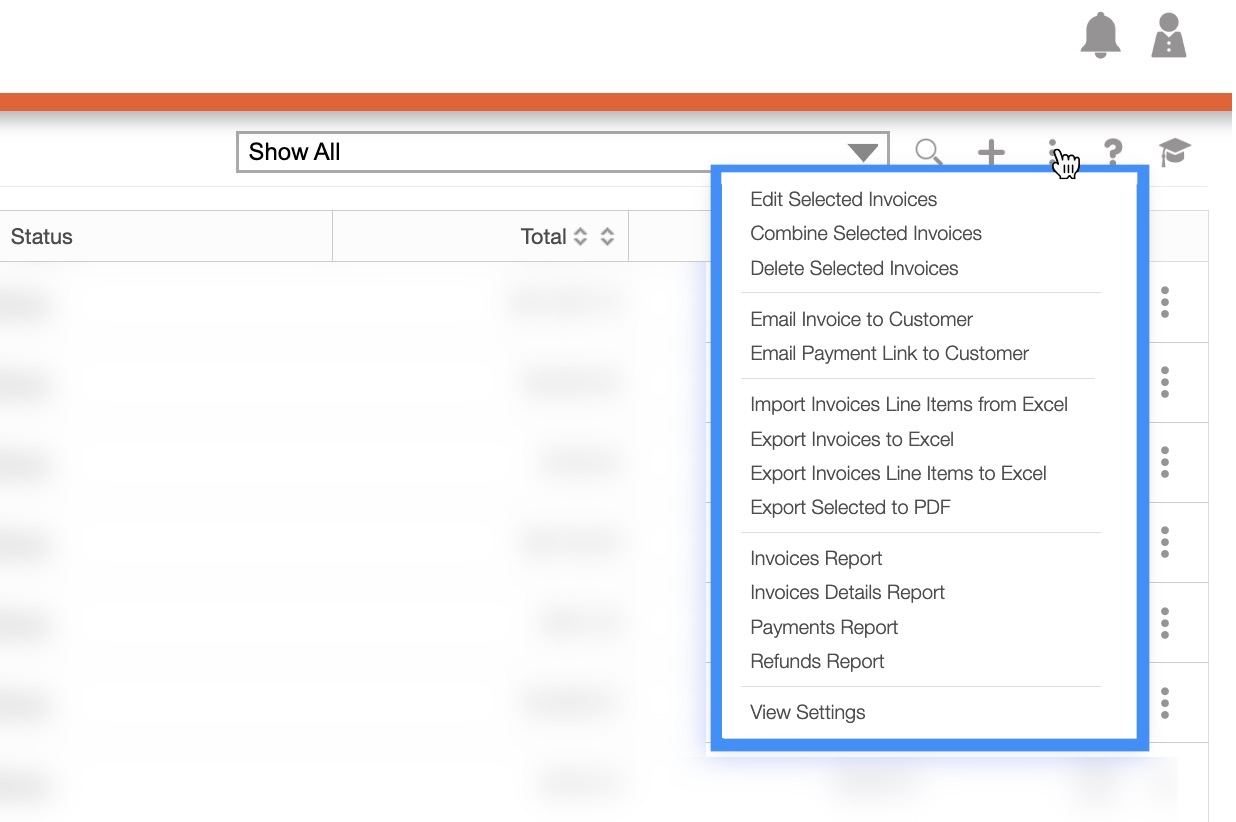Choose Delete Selected Invoices
Screen dimensions: 1236x822
[854, 268]
